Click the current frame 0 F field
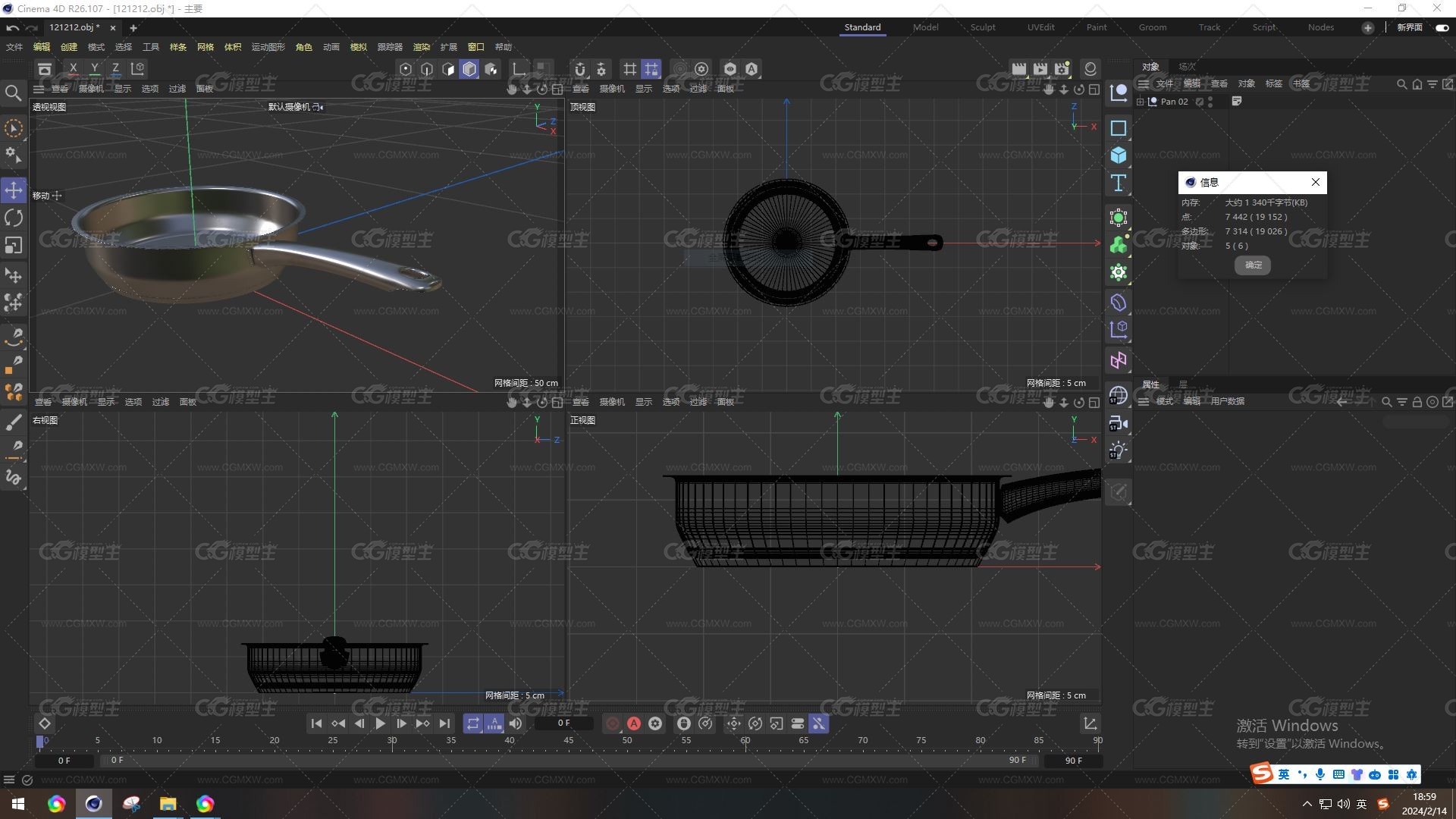The image size is (1456, 819). (x=563, y=723)
